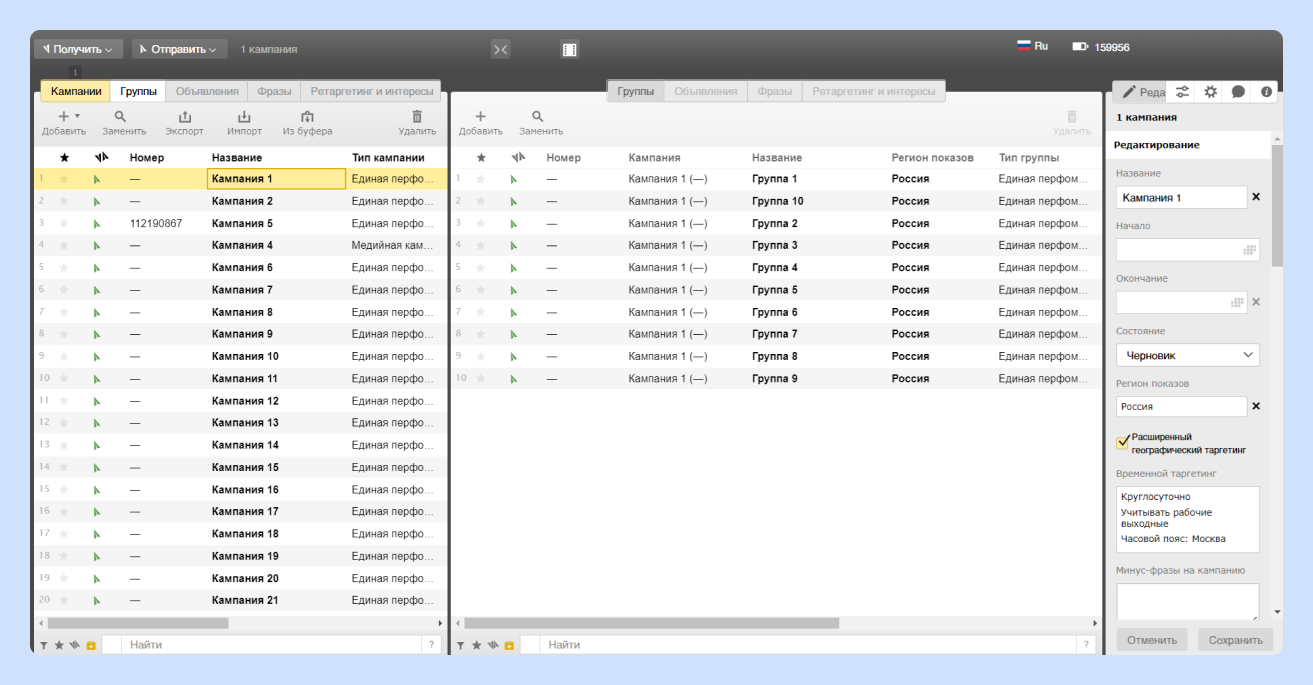Click Заменить search icon in groups pane

pyautogui.click(x=538, y=117)
